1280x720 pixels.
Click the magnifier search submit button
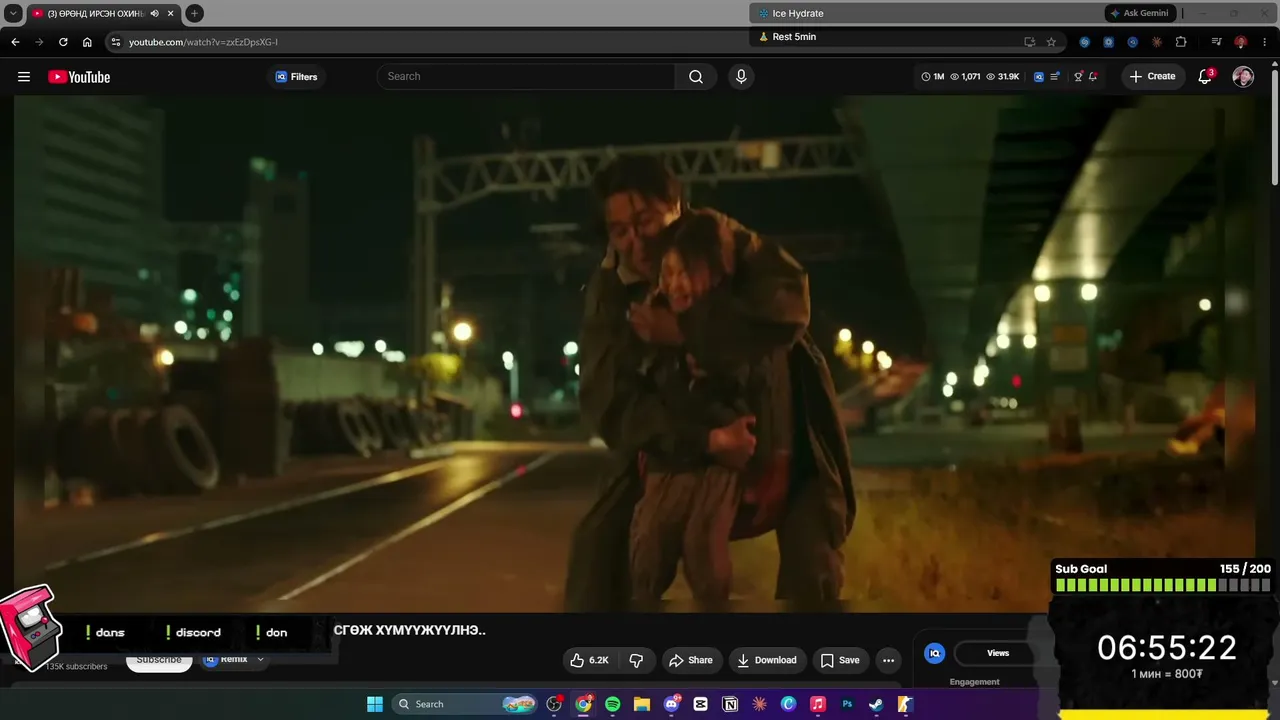click(696, 76)
